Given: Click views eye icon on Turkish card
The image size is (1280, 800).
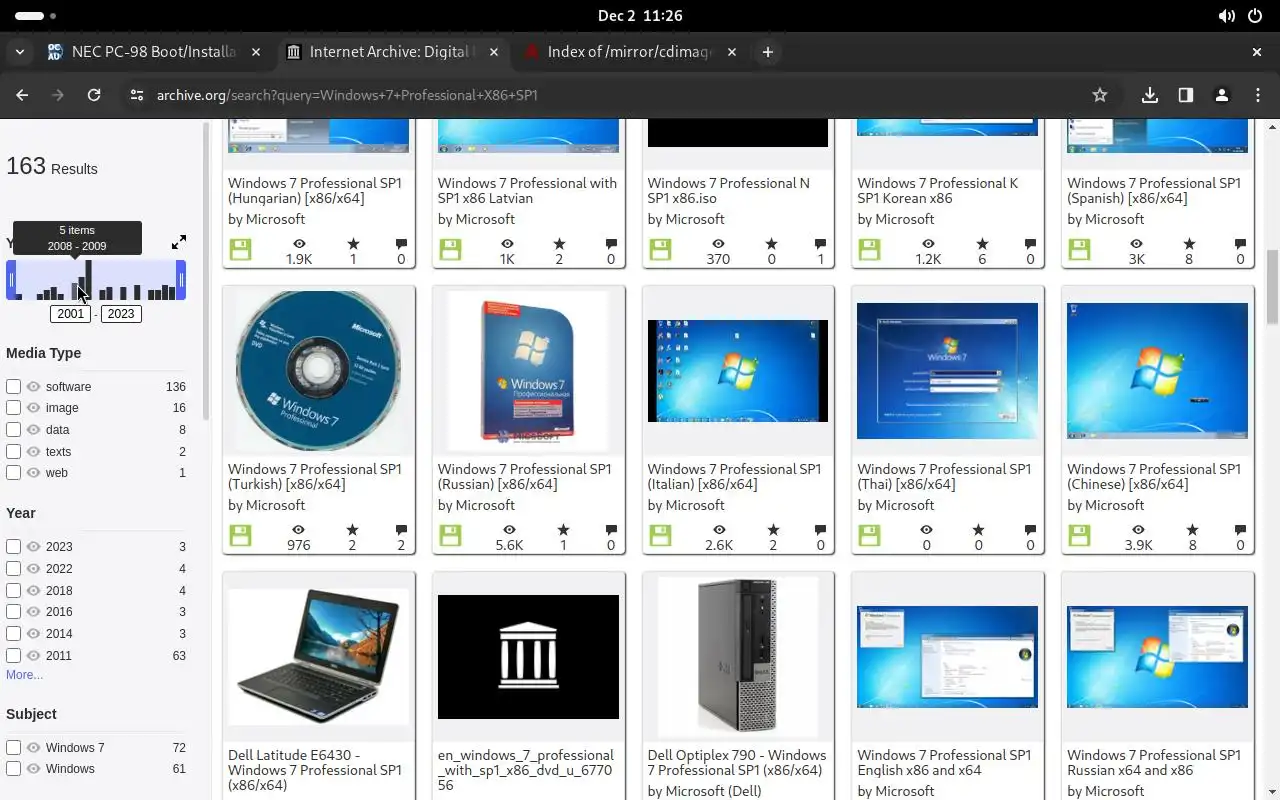Looking at the screenshot, I should [x=298, y=530].
